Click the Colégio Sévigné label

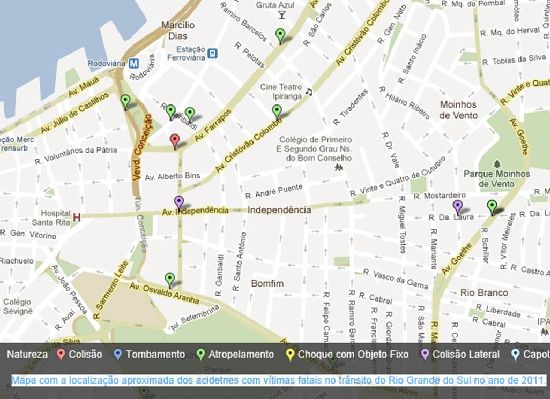click(x=18, y=306)
